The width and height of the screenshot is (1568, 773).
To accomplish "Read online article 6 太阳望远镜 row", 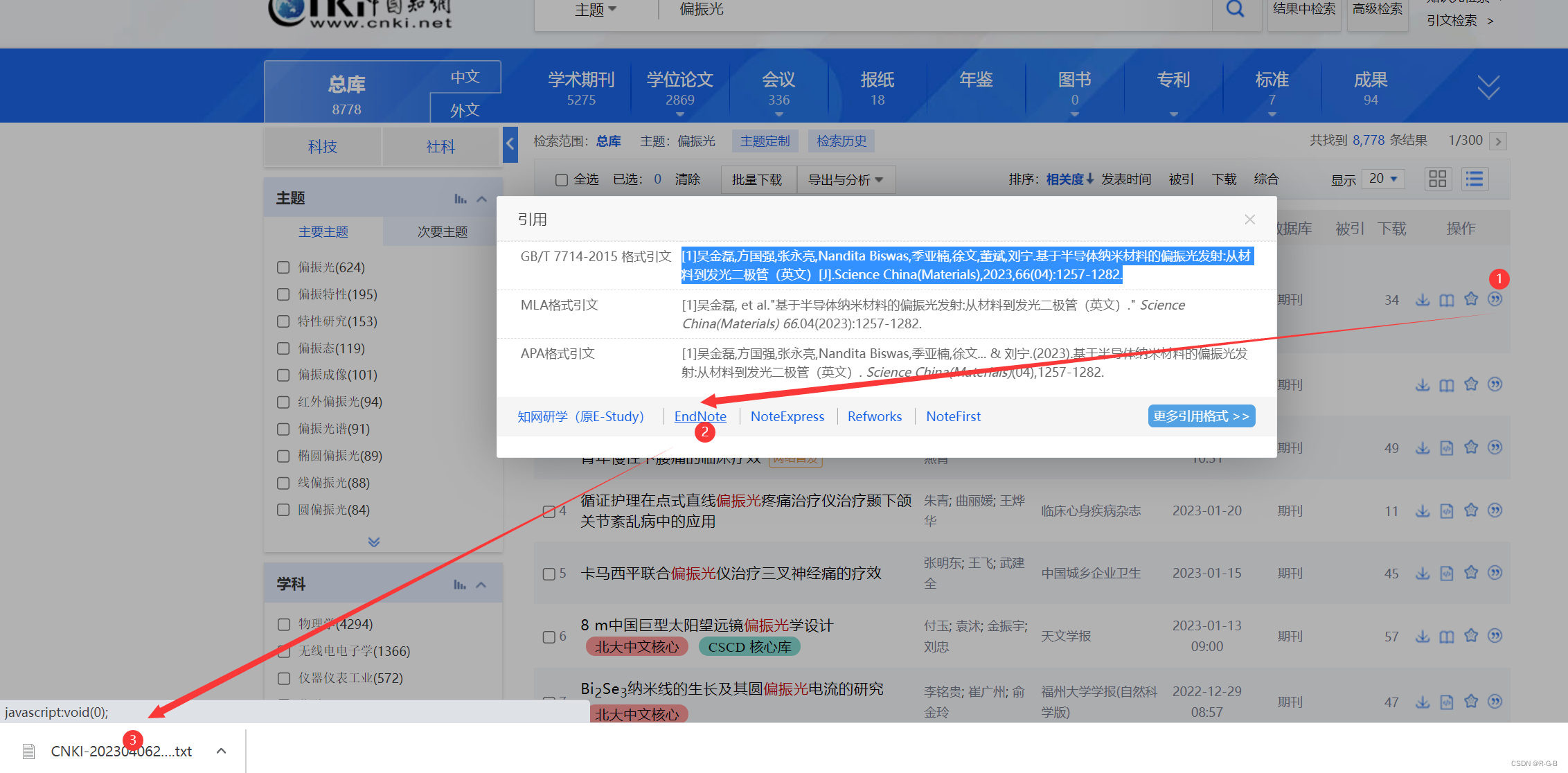I will coord(1447,637).
